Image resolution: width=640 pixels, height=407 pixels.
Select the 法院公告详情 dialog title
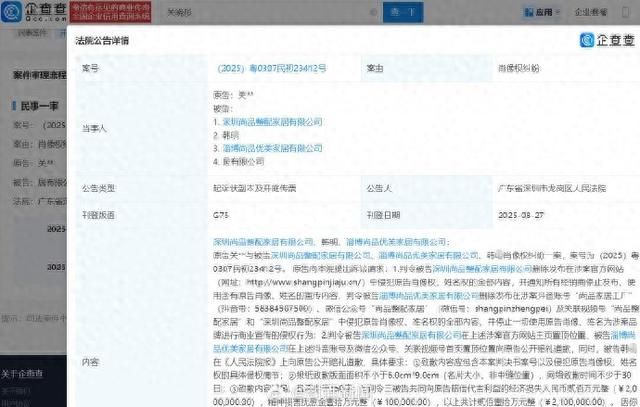[102, 40]
